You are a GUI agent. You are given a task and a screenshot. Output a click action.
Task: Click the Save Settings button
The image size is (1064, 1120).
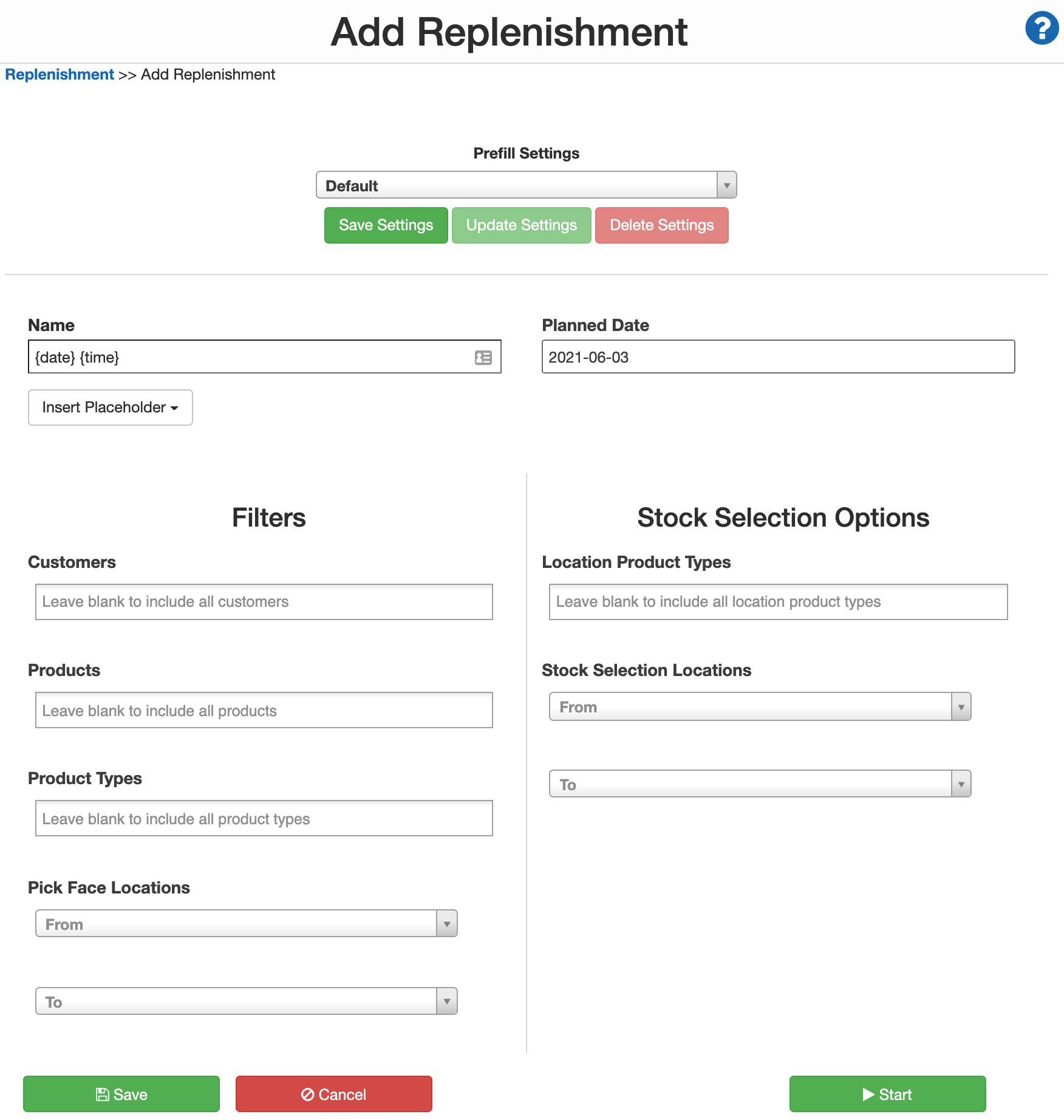[x=386, y=225]
